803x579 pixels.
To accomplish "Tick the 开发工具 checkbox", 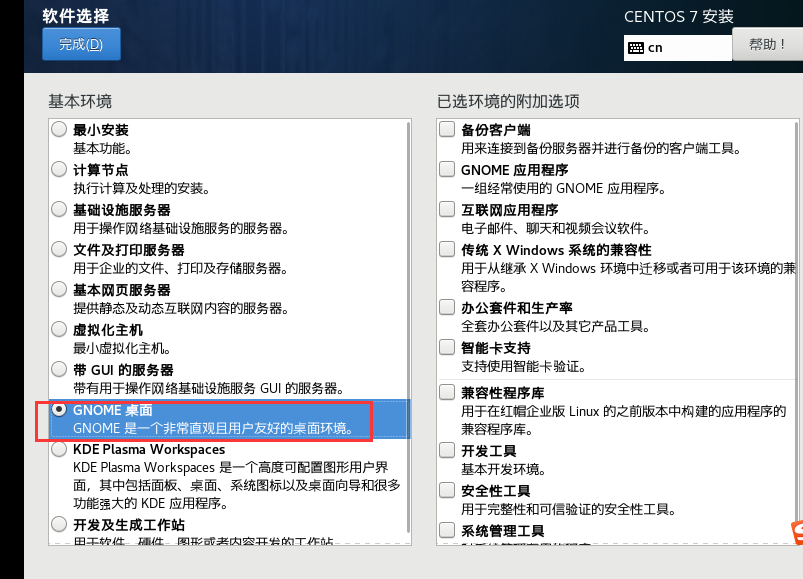I will 447,450.
